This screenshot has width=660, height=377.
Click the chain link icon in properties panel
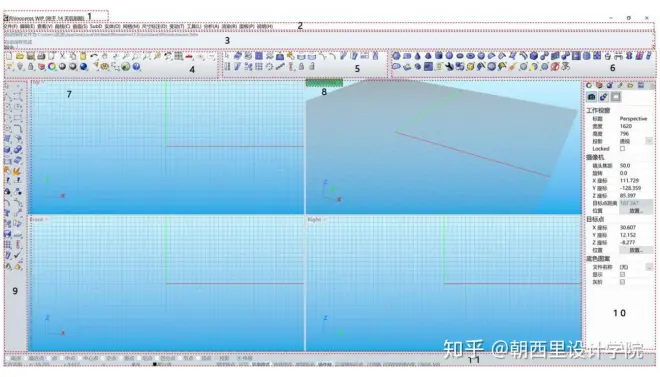coord(604,97)
